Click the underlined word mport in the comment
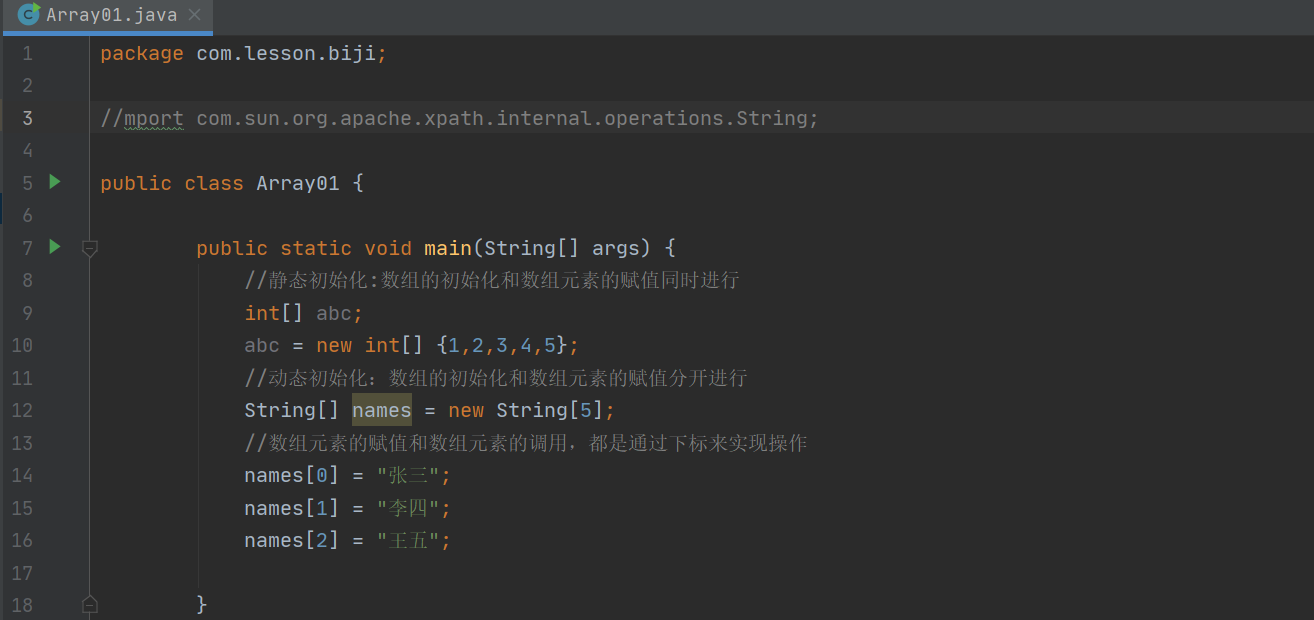1314x620 pixels. coord(154,118)
